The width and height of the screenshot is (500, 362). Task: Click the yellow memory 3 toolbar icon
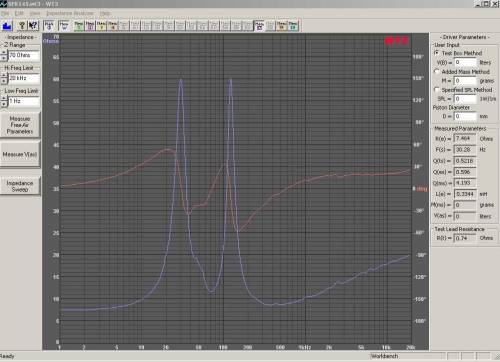click(x=101, y=26)
